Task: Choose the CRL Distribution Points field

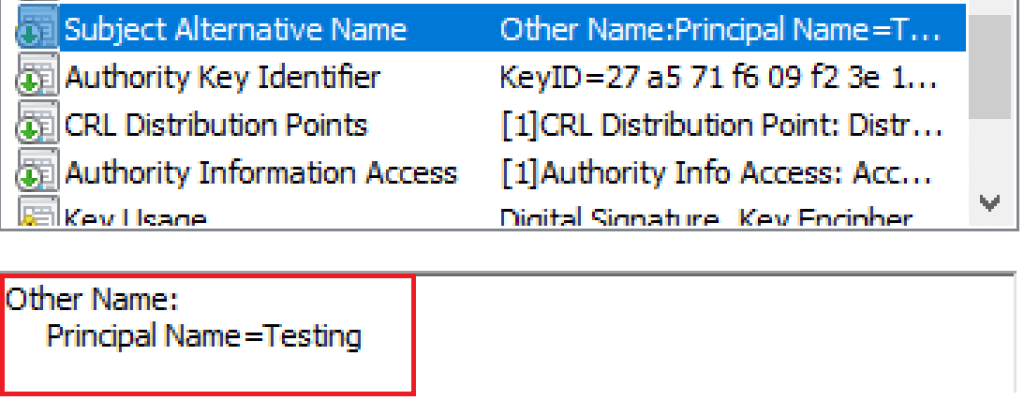Action: 216,125
